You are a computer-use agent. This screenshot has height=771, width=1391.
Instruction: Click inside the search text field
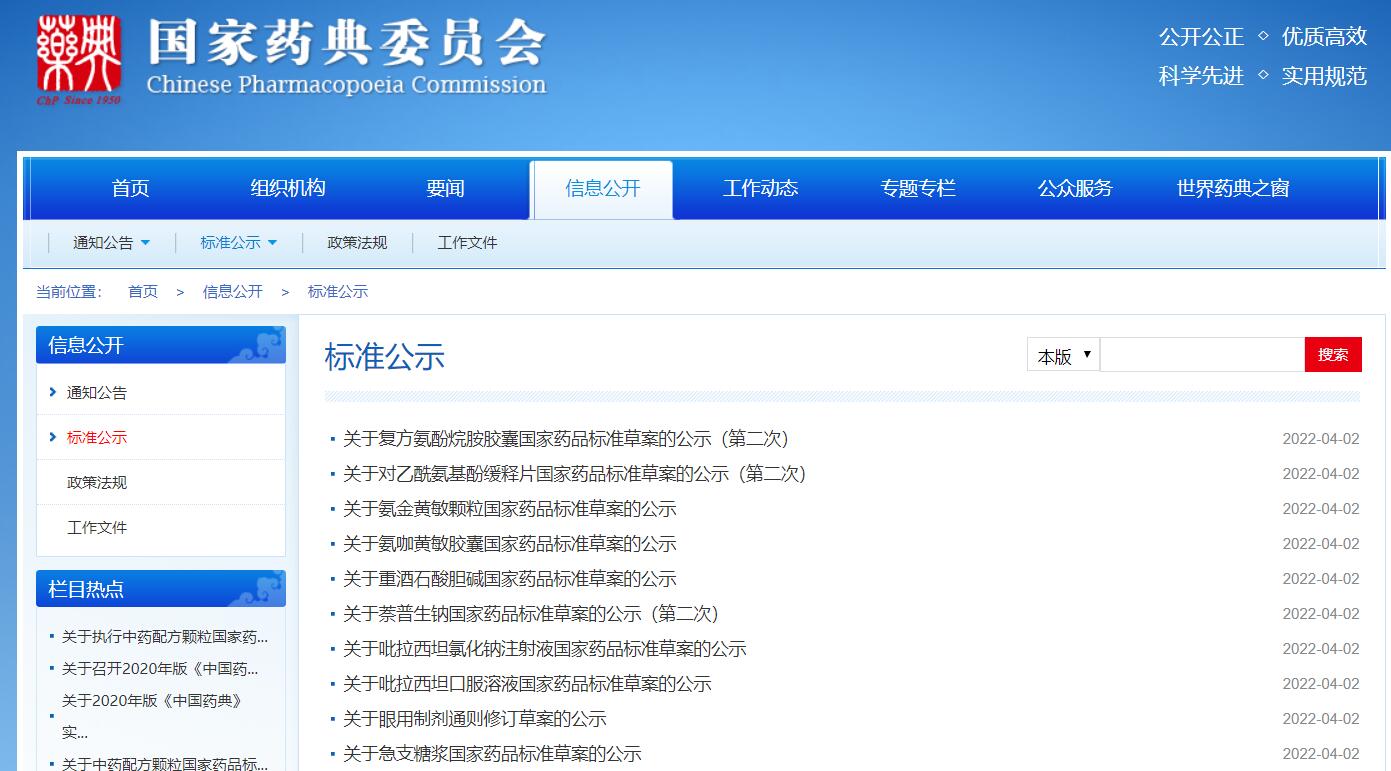(1202, 355)
